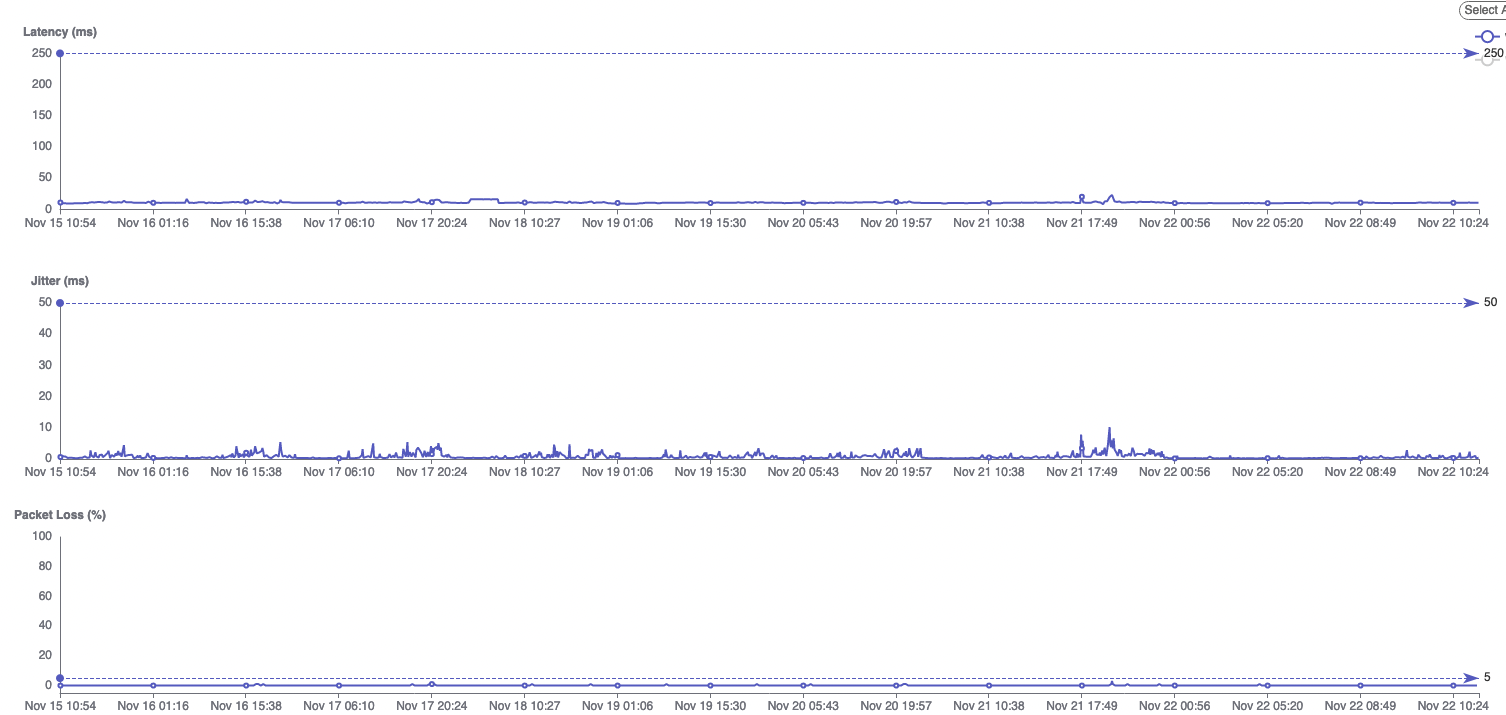Screen dimensions: 1506x715
Task: Click the Latency (ms) chart title
Action: pyautogui.click(x=60, y=32)
